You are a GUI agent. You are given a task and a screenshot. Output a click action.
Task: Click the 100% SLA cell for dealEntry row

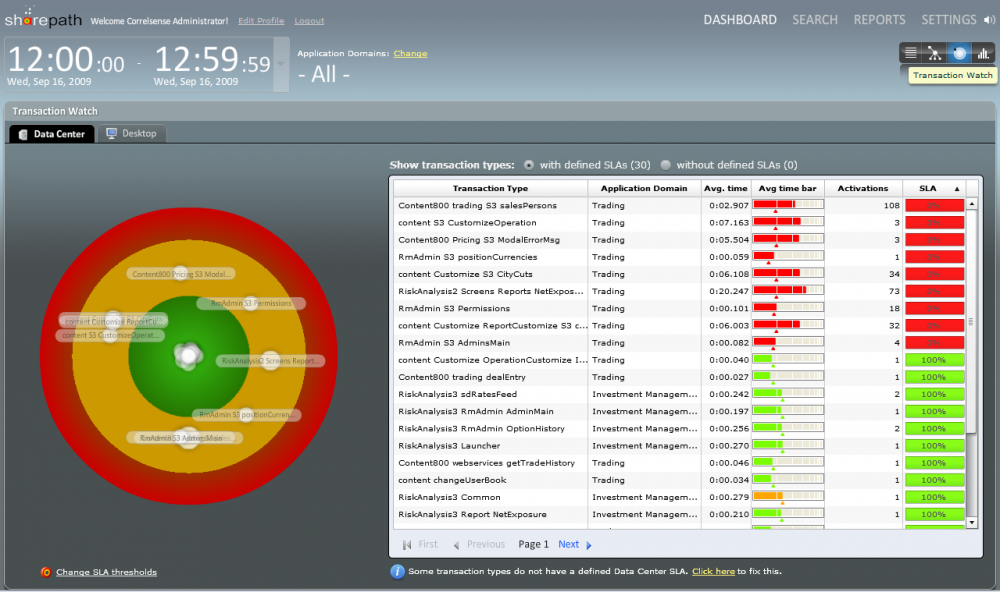[934, 377]
